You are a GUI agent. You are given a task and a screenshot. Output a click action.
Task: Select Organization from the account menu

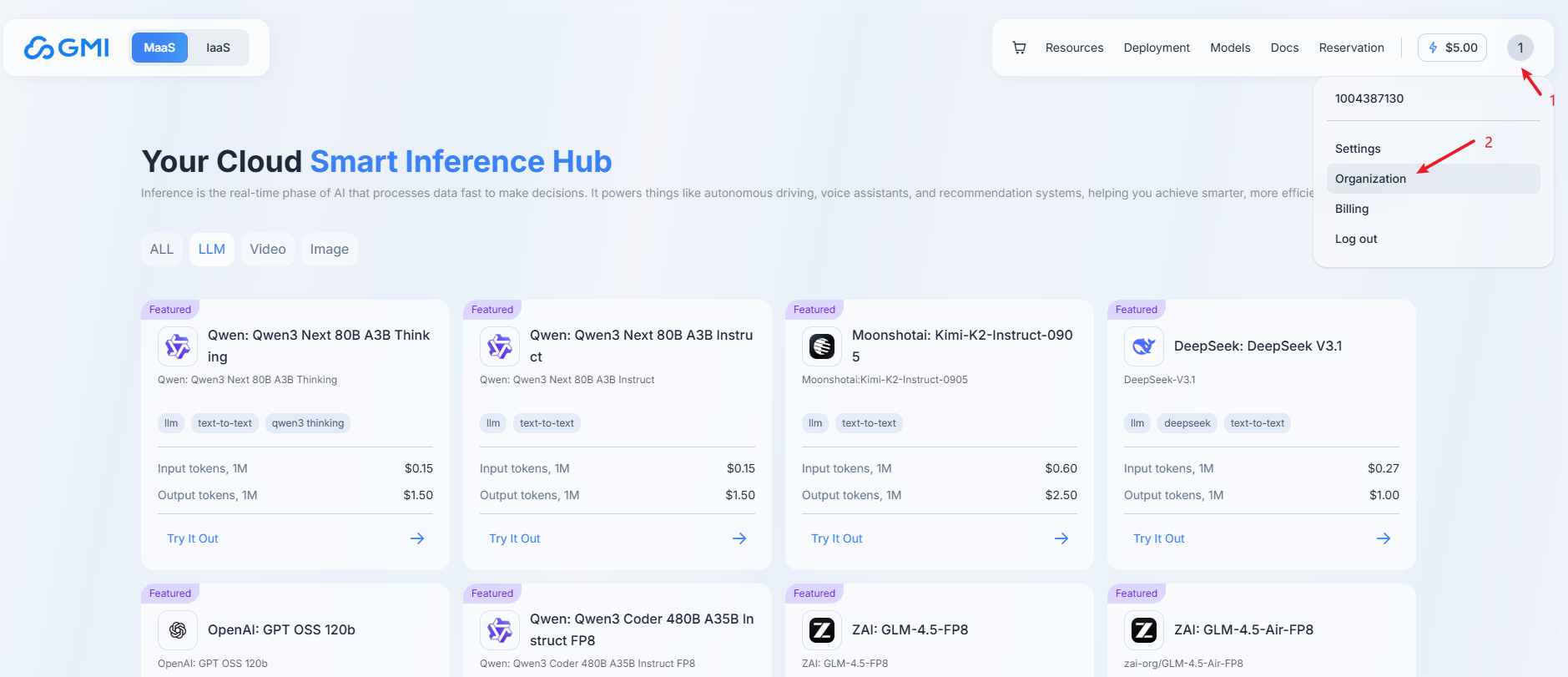click(1370, 179)
